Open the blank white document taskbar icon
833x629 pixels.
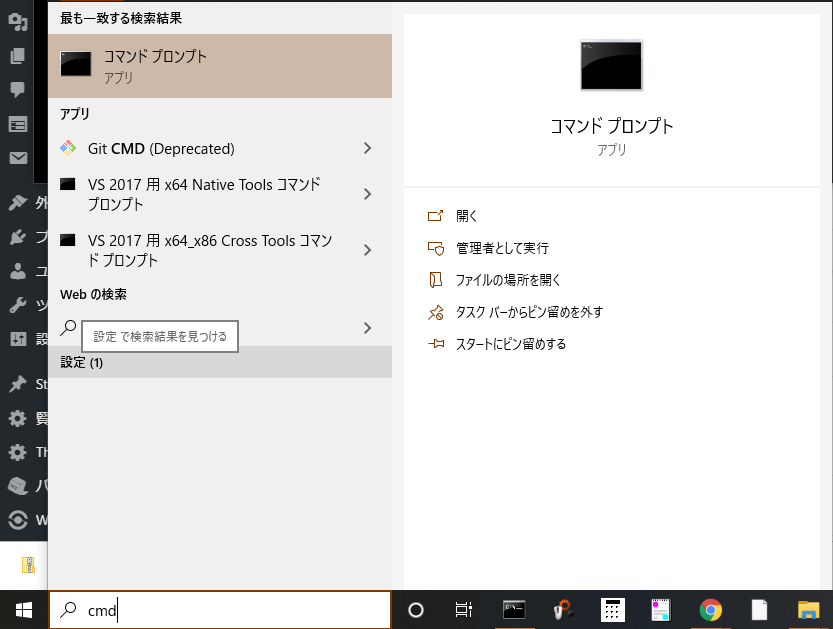pos(759,610)
